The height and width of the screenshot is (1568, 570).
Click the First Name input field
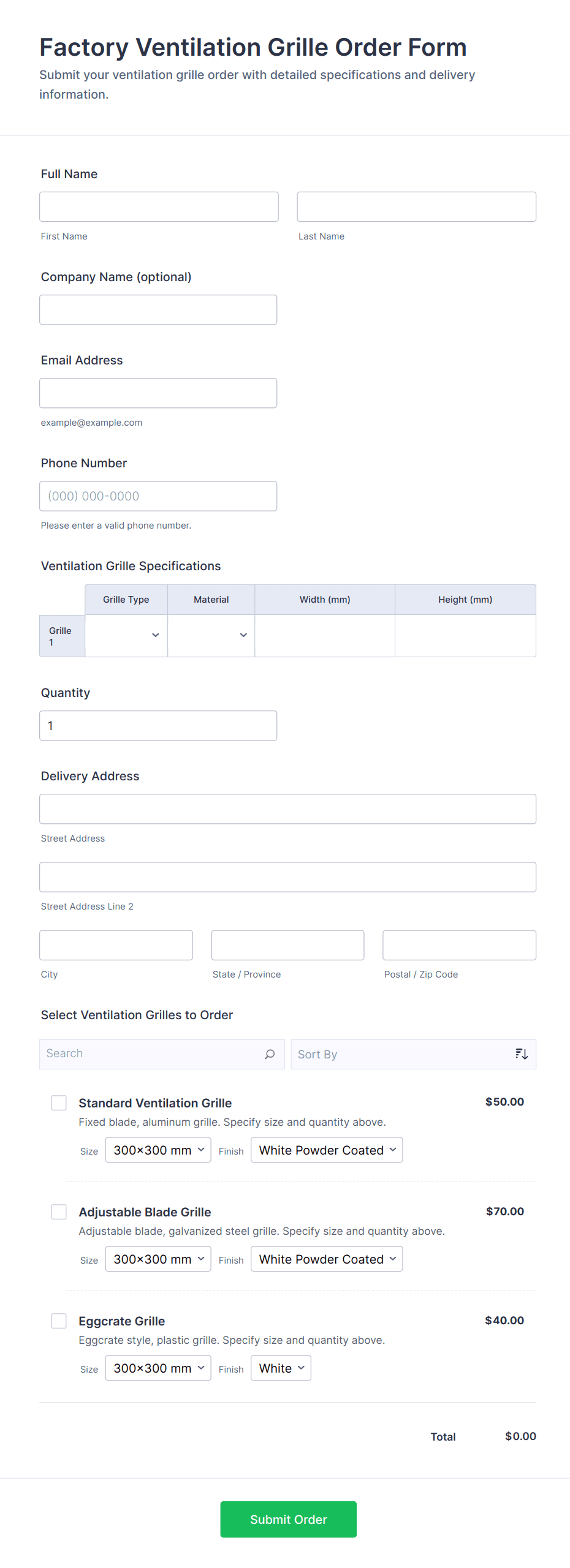[159, 207]
